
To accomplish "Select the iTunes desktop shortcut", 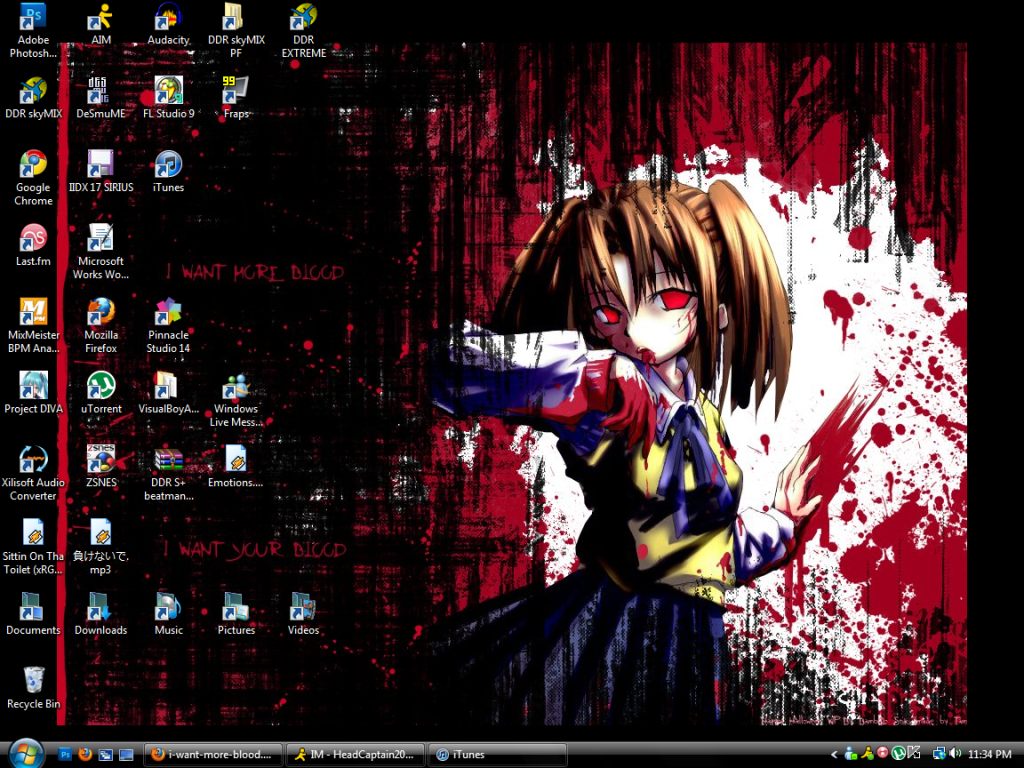I will 168,172.
